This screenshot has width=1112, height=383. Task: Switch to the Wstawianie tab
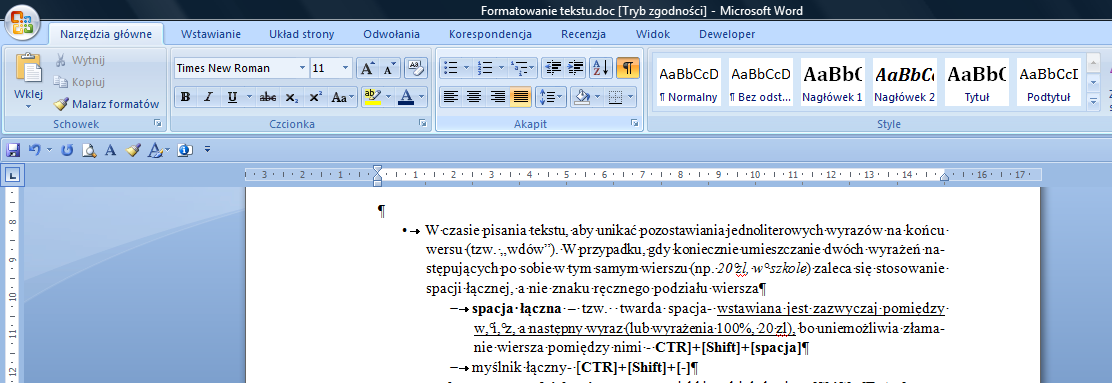211,34
